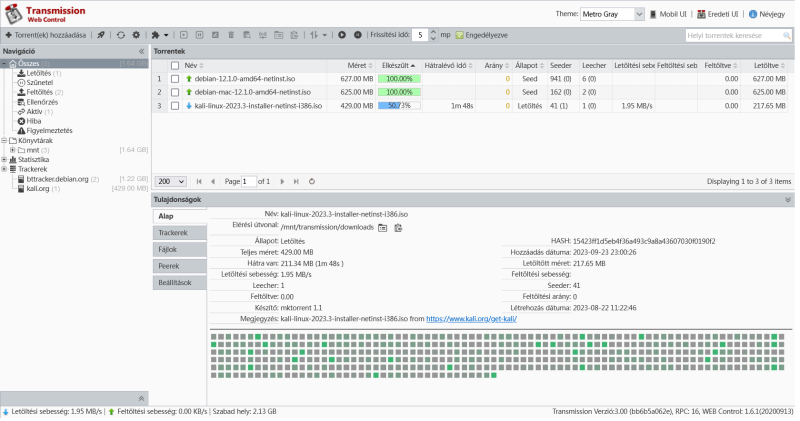Select Letöltés filter in navigation
Viewport: 800px width, 421px height.
(39, 73)
